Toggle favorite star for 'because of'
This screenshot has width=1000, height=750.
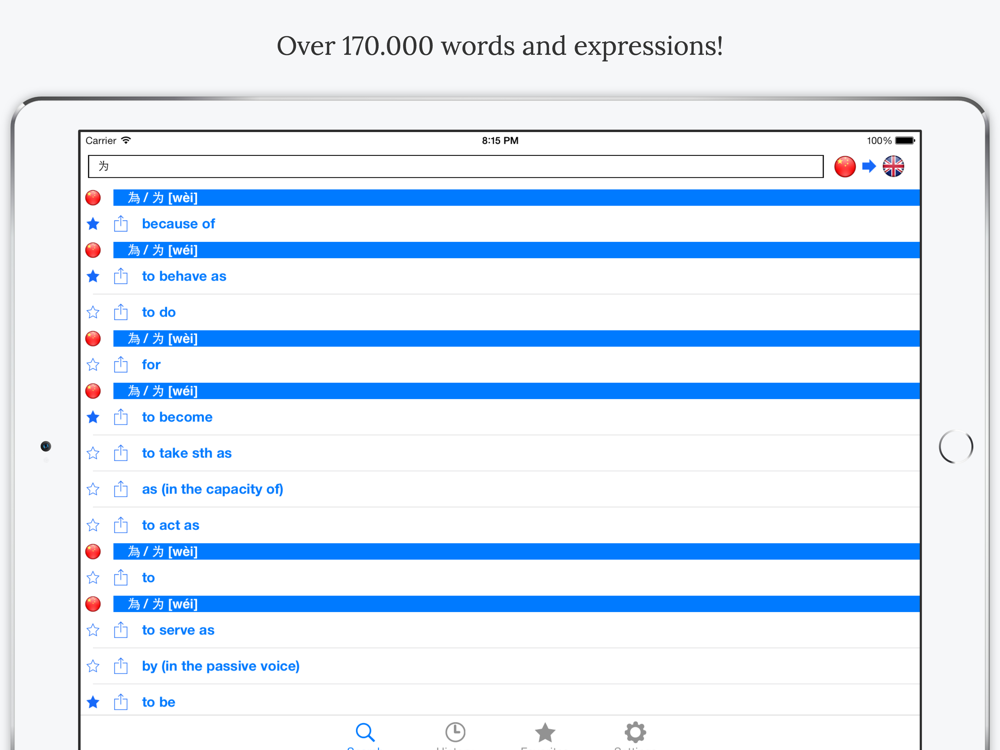pos(93,224)
